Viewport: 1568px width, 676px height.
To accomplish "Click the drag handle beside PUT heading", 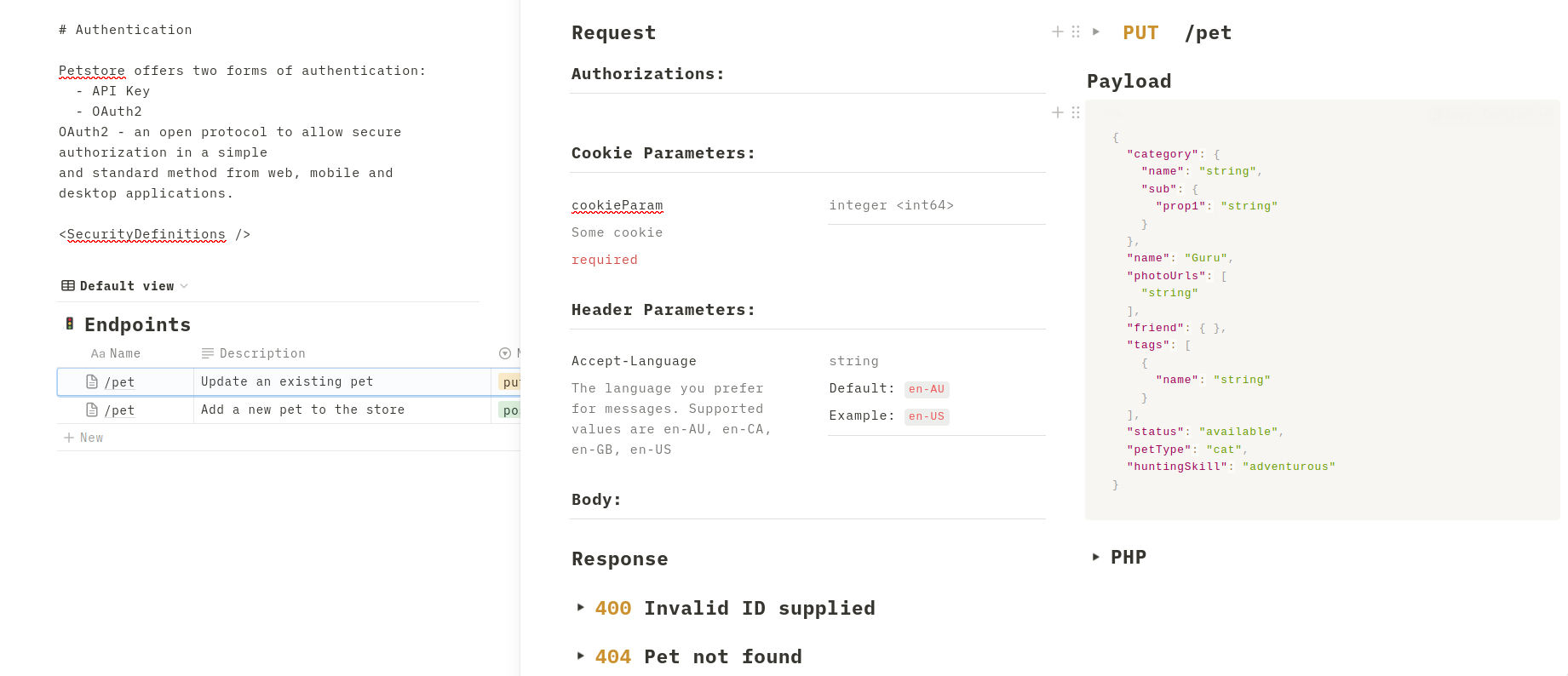I will click(x=1076, y=32).
